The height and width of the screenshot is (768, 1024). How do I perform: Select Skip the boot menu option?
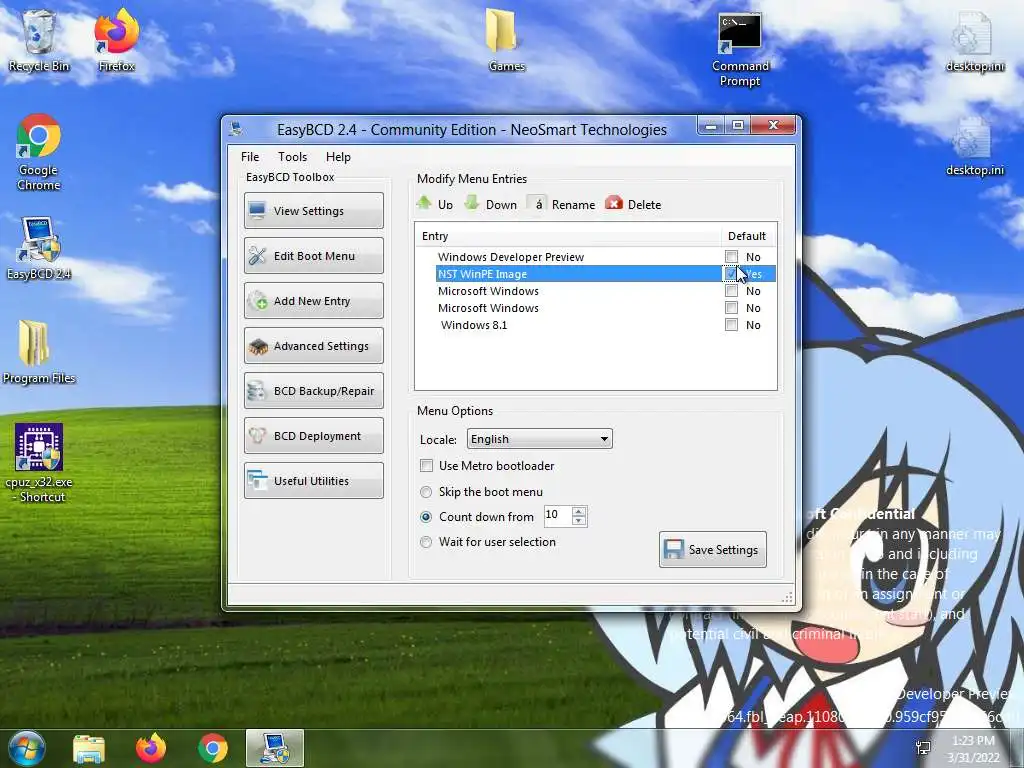[x=426, y=492]
